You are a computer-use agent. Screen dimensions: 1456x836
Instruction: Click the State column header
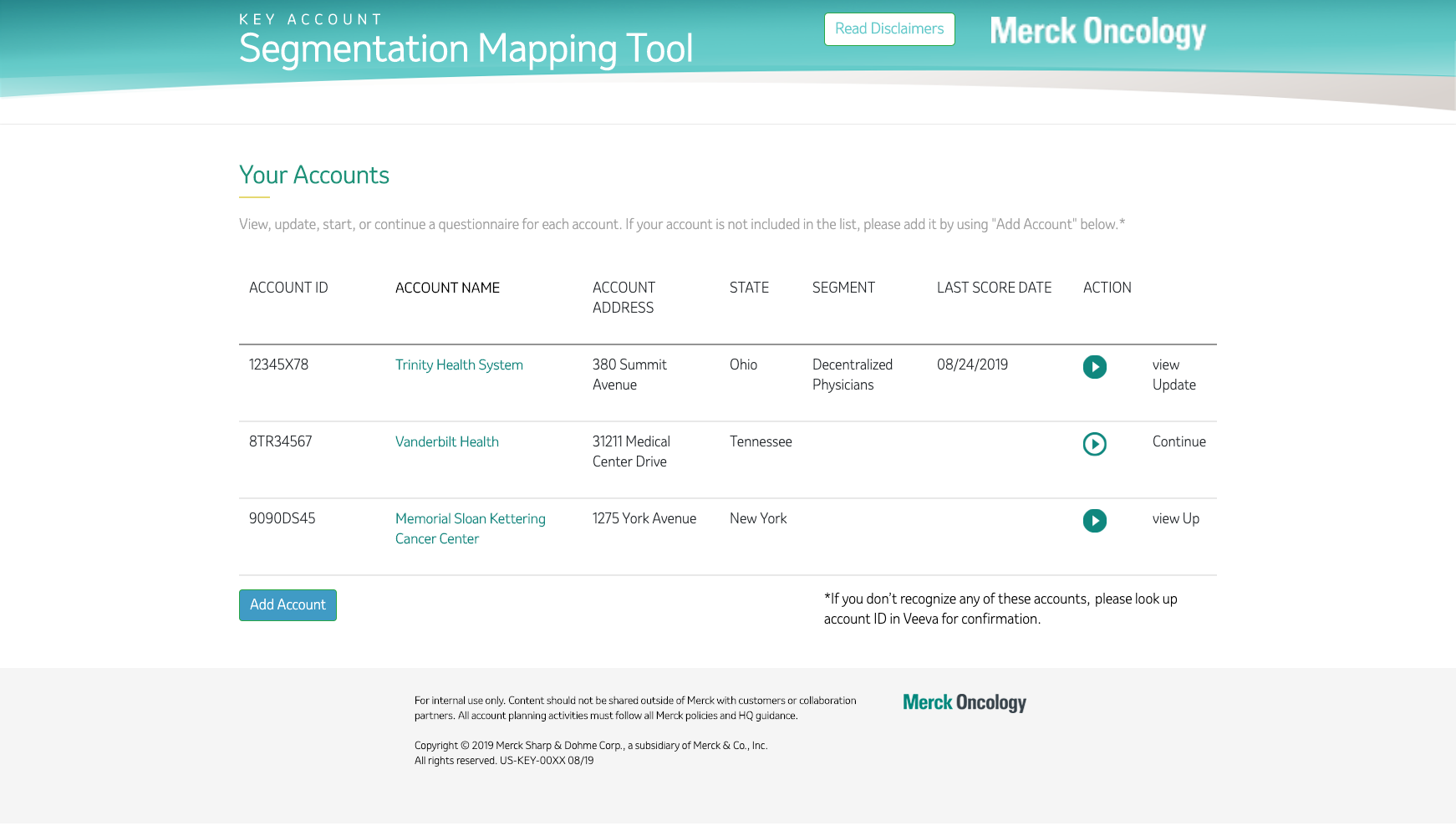point(749,288)
